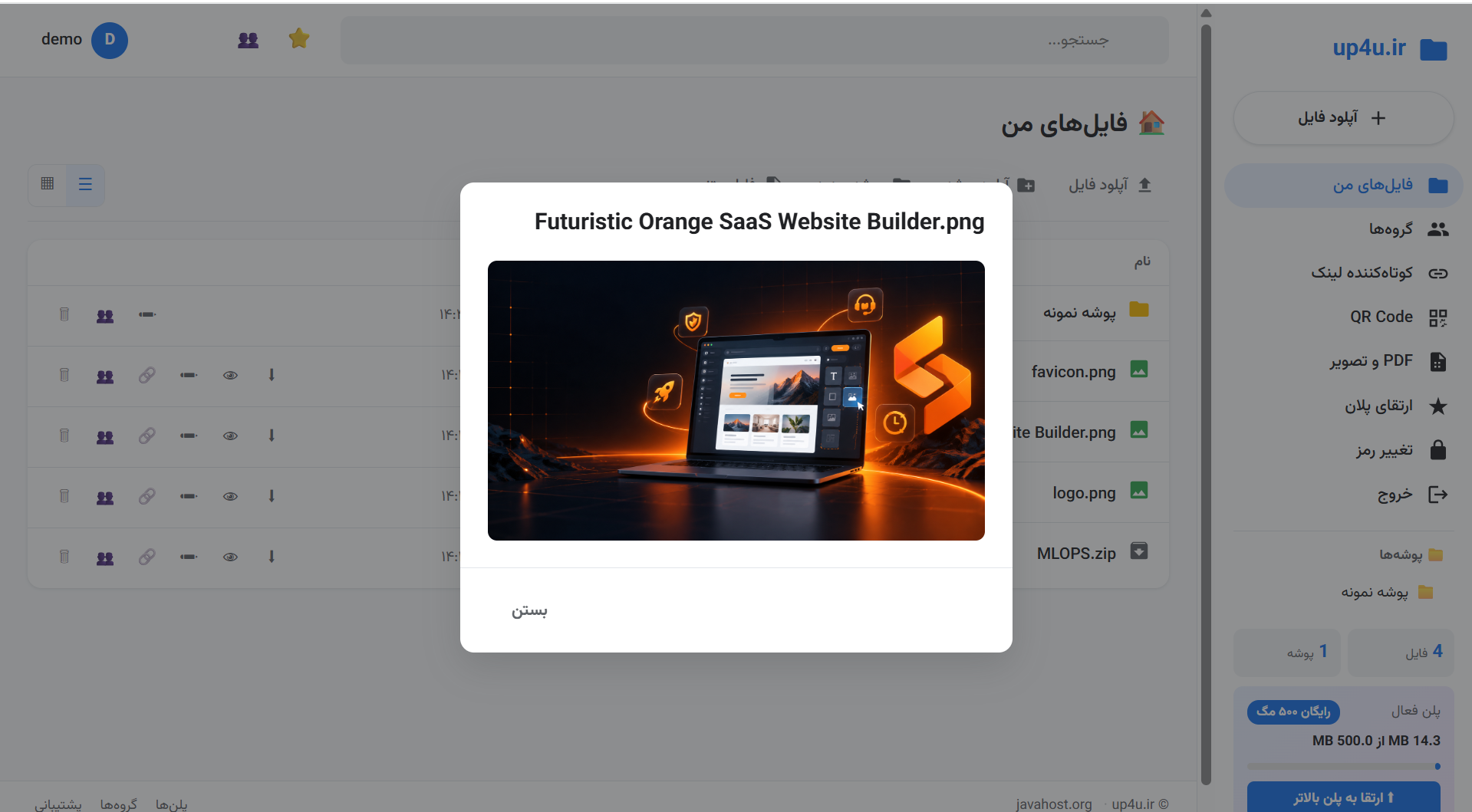Open تغییر رمز change password
This screenshot has width=1472, height=812.
pyautogui.click(x=1344, y=450)
